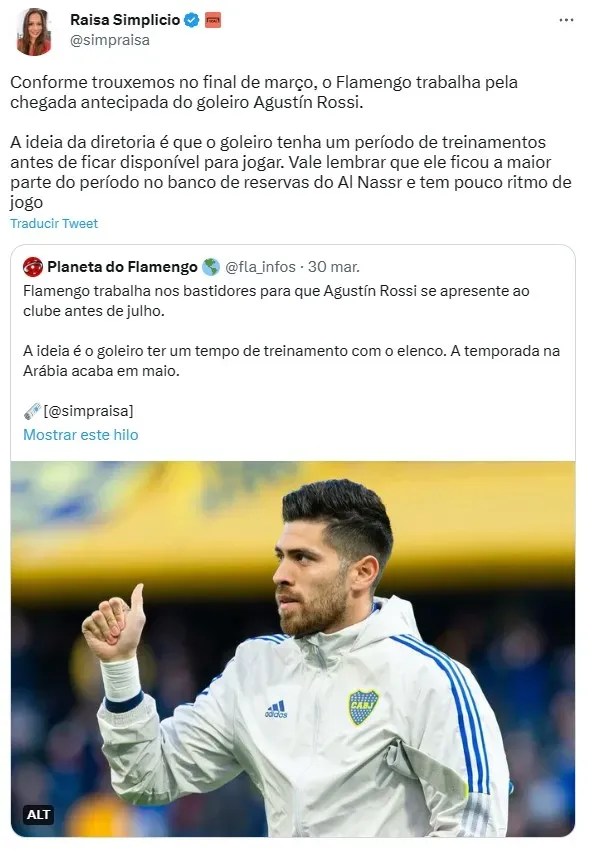Open the three-dot tweet options menu

tap(566, 20)
